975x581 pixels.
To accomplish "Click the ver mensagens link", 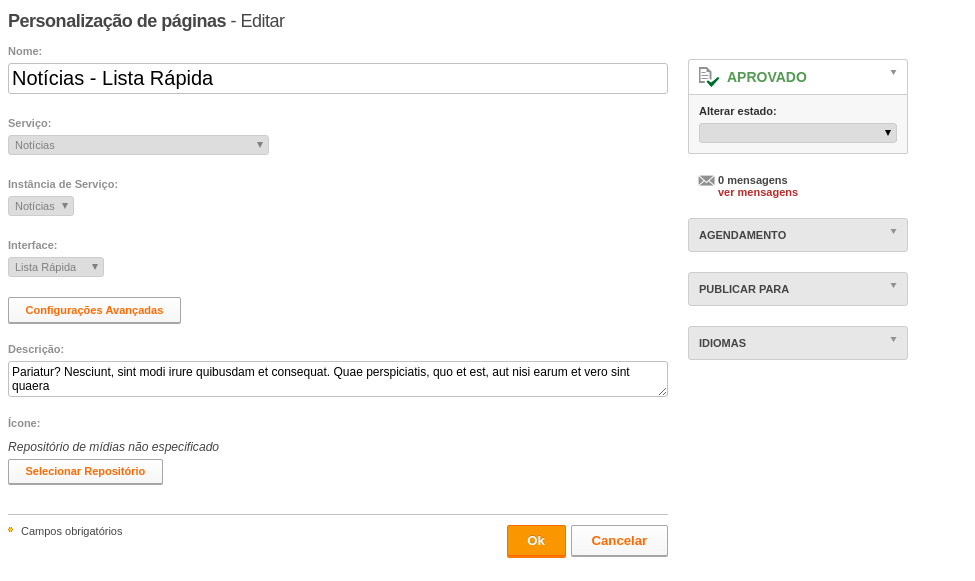I will [757, 192].
